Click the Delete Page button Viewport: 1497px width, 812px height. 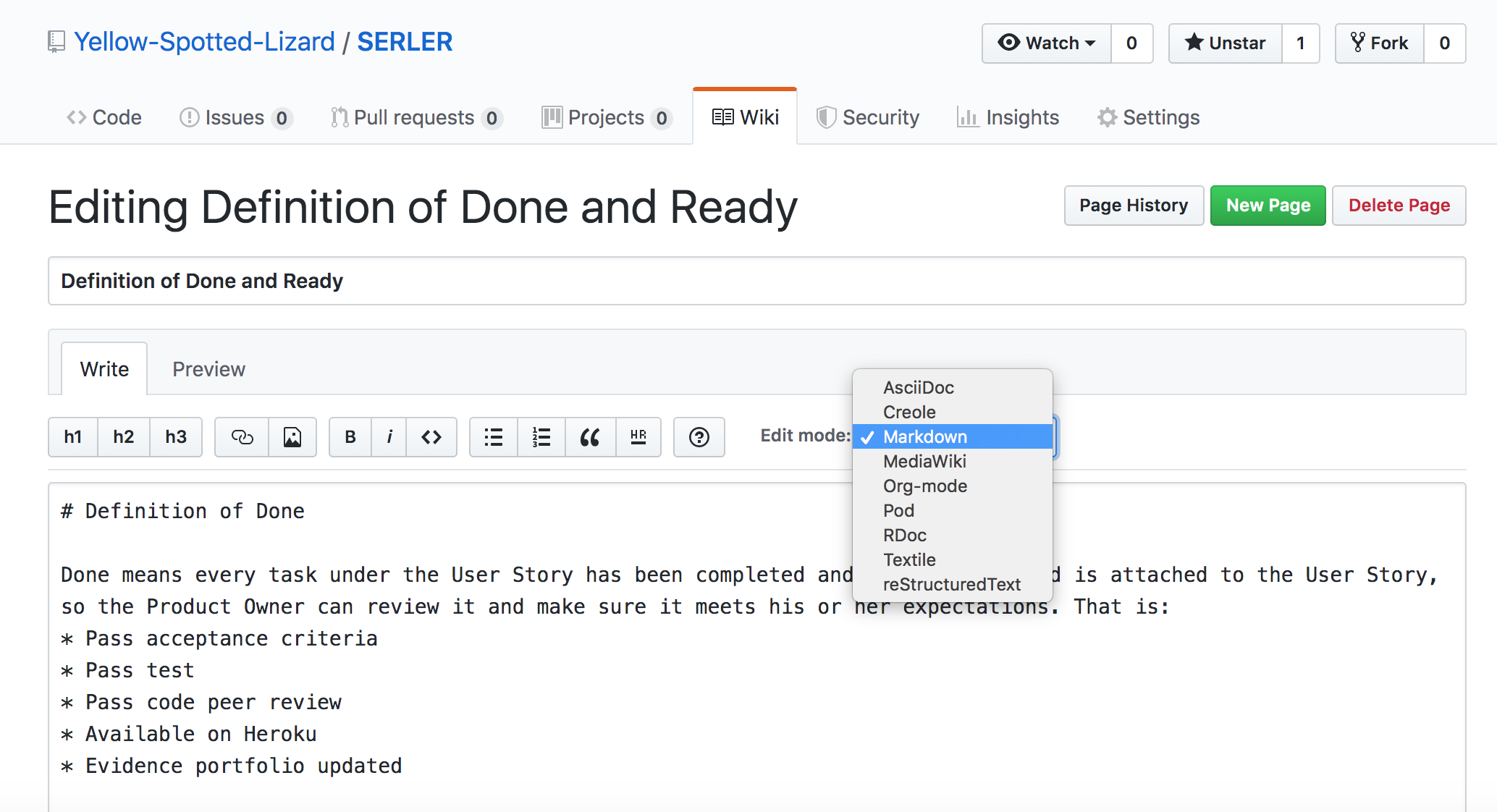tap(1399, 206)
